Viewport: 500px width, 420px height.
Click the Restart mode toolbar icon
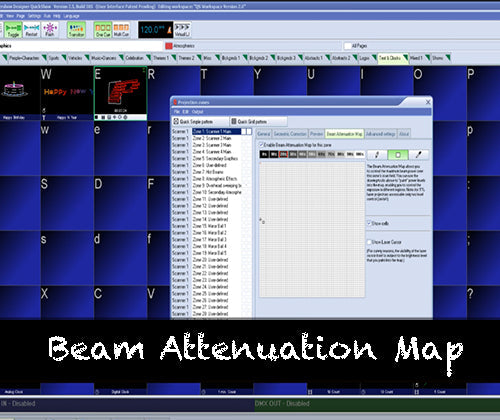(x=31, y=30)
